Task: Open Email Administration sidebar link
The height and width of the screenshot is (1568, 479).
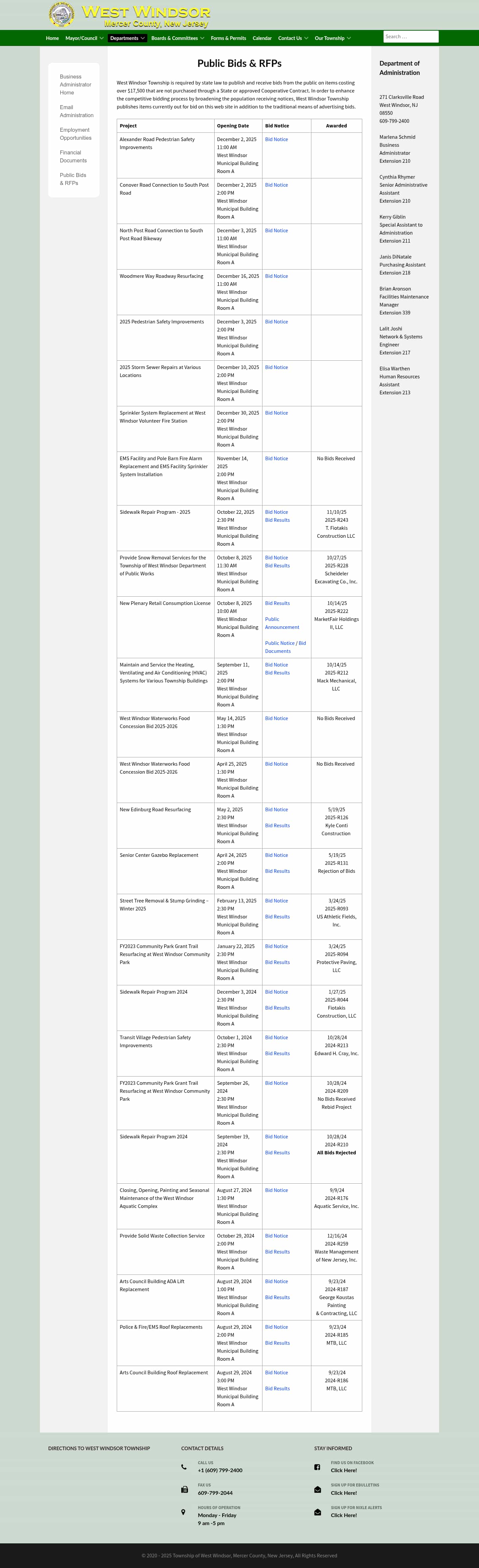Action: tap(77, 111)
